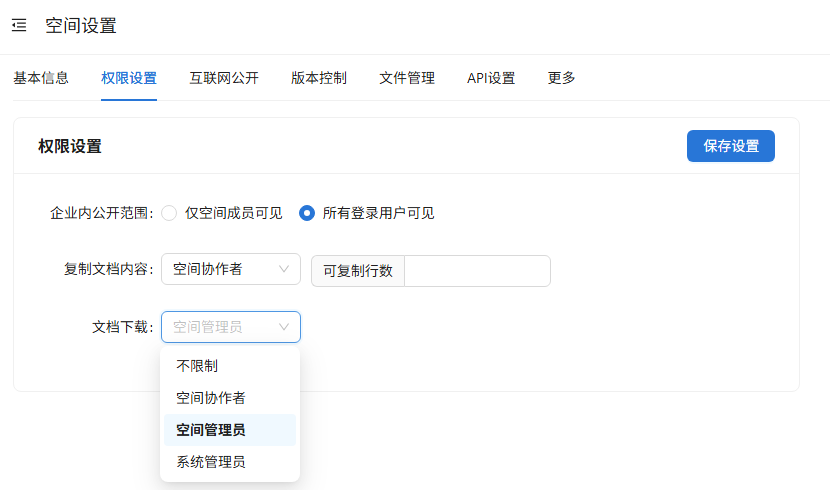Click the 企业内公开范围 label

[102, 213]
